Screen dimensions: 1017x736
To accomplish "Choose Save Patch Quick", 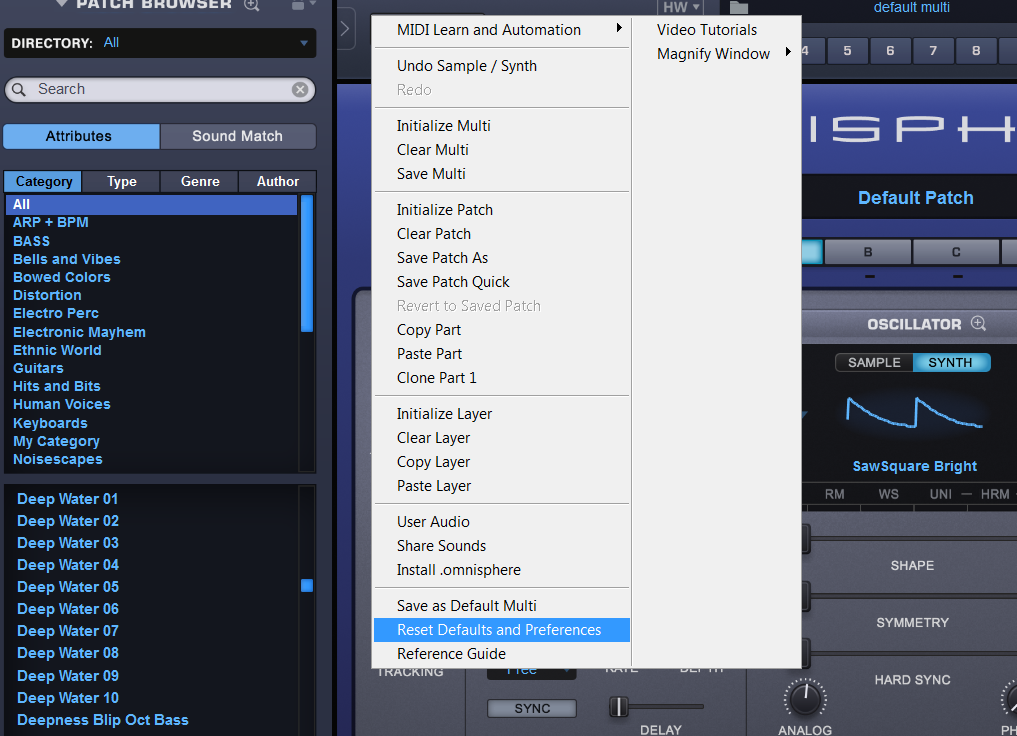I will point(502,282).
